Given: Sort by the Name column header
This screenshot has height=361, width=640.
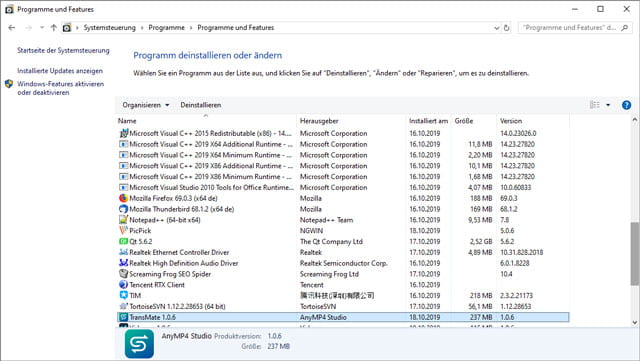Looking at the screenshot, I should coord(206,121).
